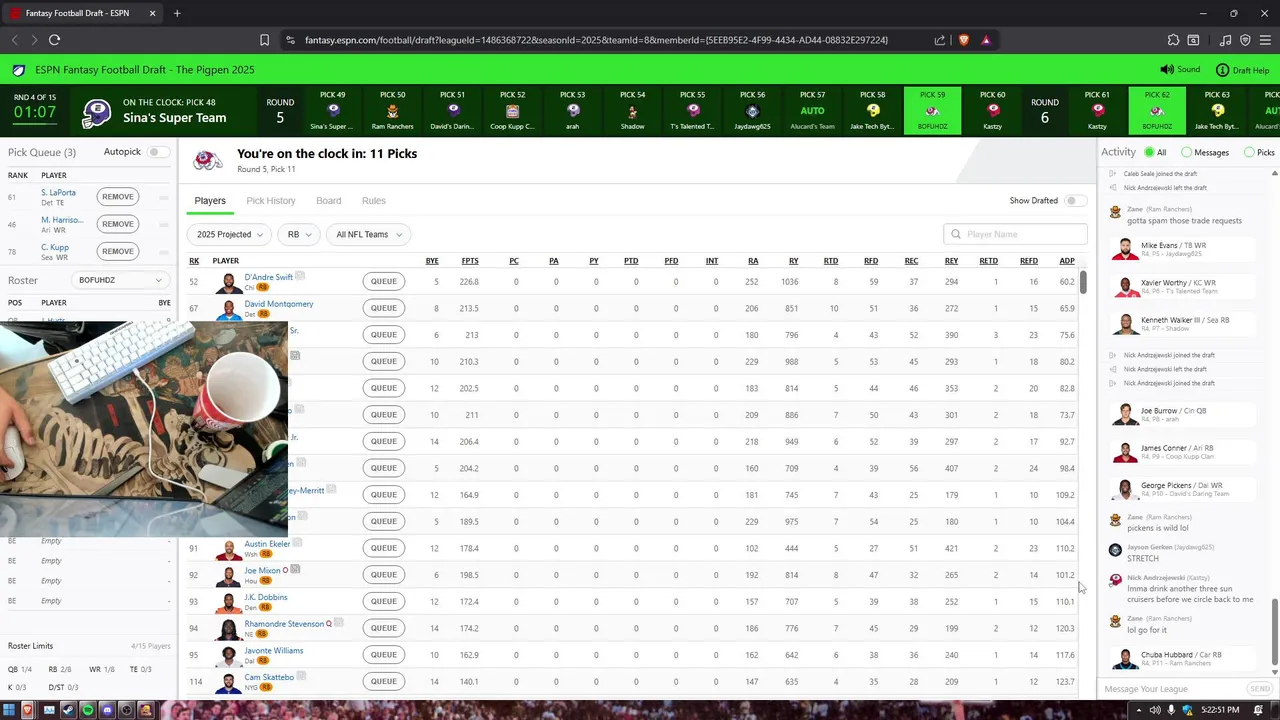Select the Picks activity radio button

pyautogui.click(x=1249, y=153)
